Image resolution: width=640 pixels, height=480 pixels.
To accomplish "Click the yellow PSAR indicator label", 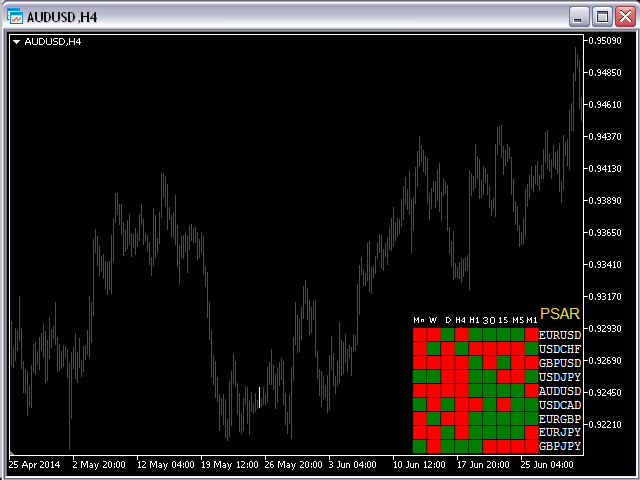I will [x=560, y=313].
